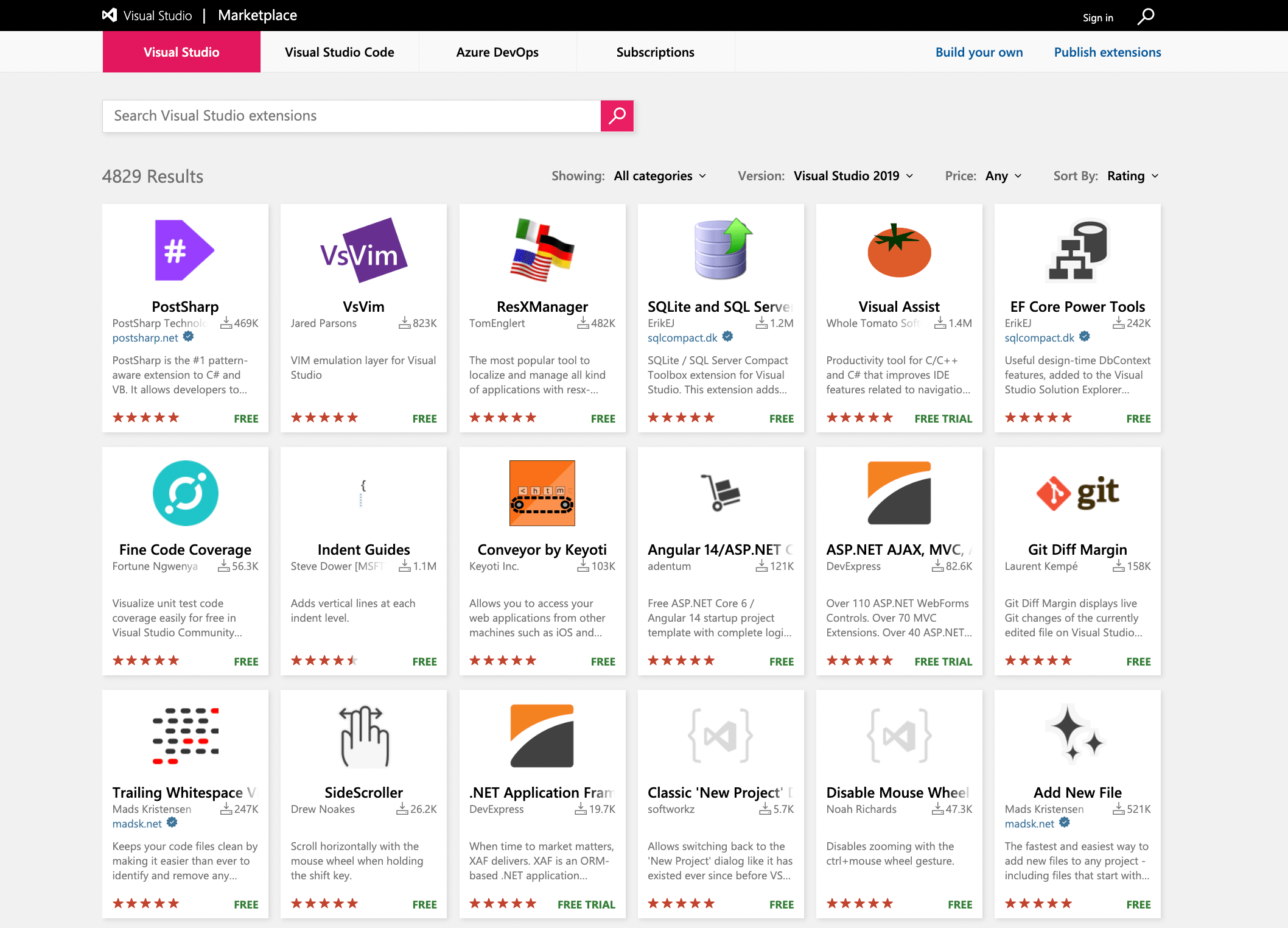Focus the Search Visual Studio extensions field
Screen dimensions: 1288x928
(352, 116)
